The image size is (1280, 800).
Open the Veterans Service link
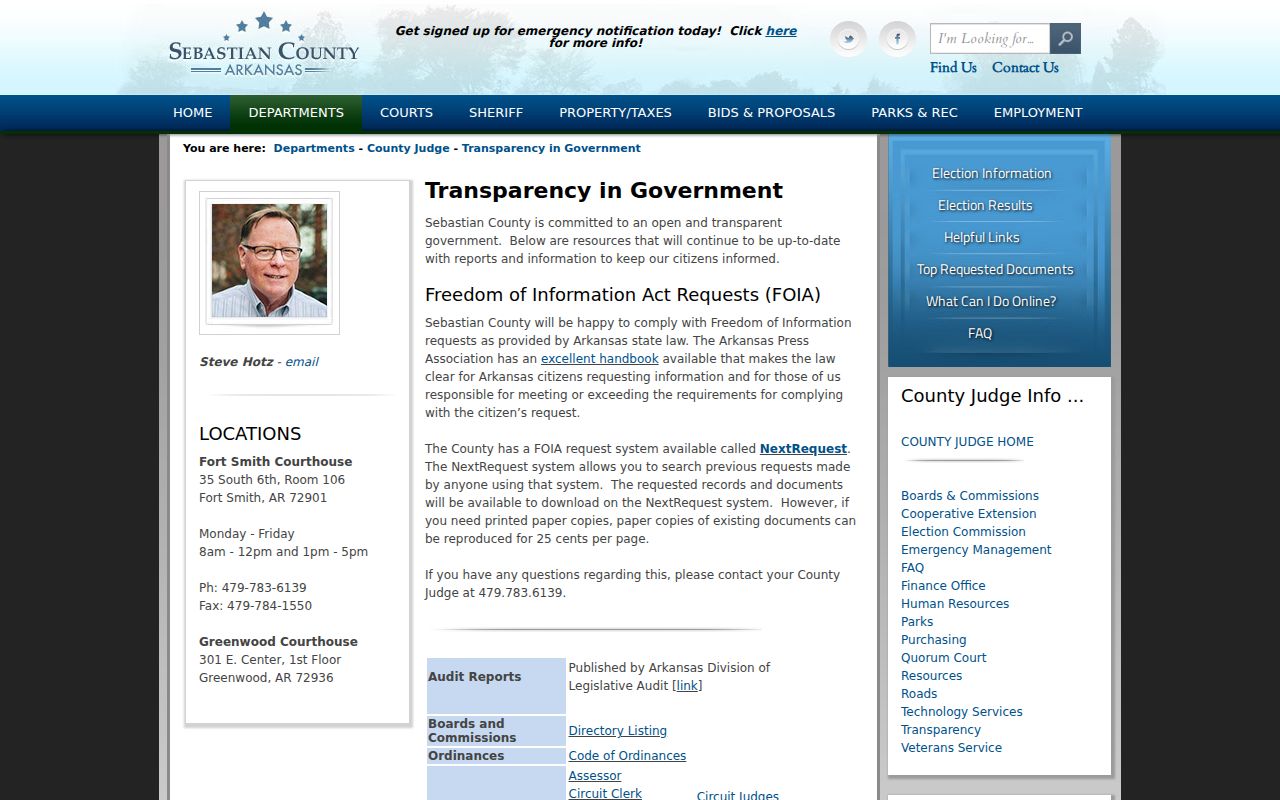click(951, 748)
